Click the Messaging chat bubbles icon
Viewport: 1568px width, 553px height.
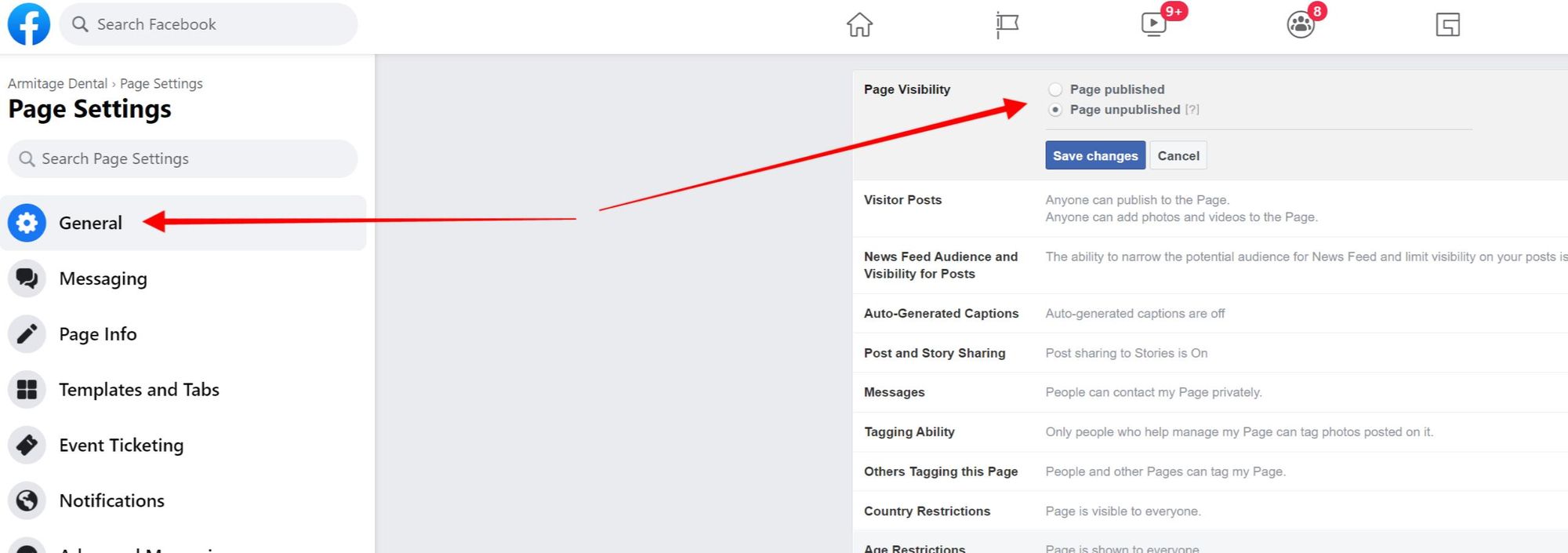coord(27,278)
